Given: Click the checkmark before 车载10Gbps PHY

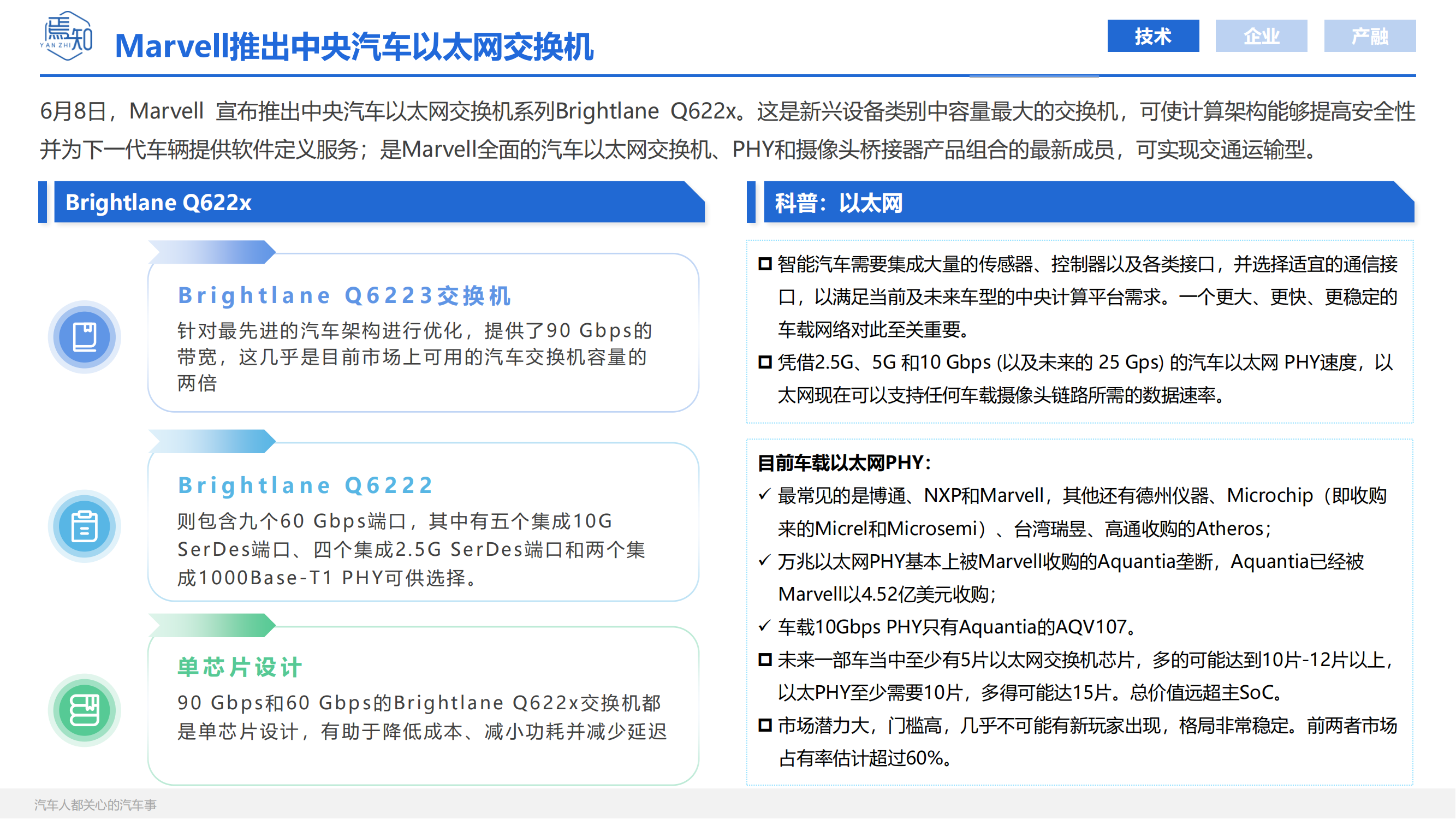Looking at the screenshot, I should (x=764, y=626).
